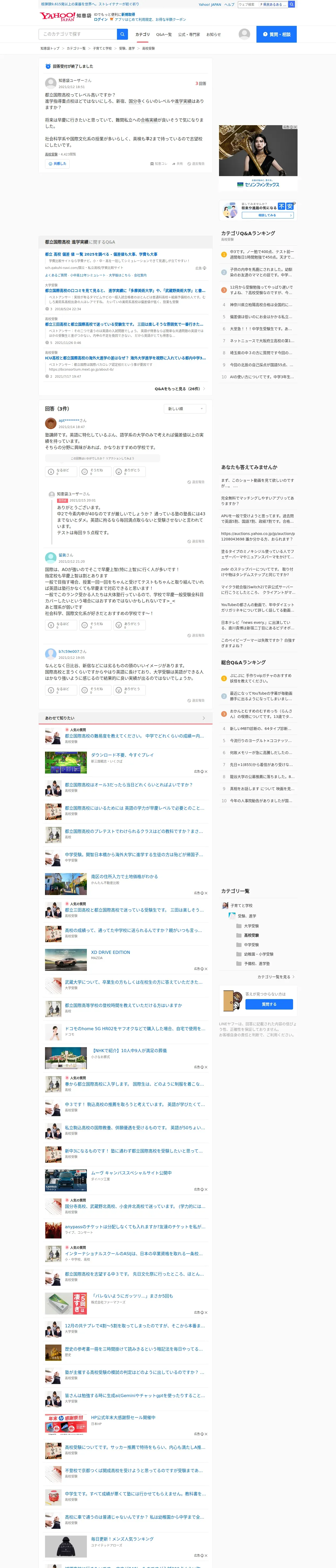This screenshot has width=336, height=1568.
Task: Click b7c59e007 user avatar
Action: [51, 654]
